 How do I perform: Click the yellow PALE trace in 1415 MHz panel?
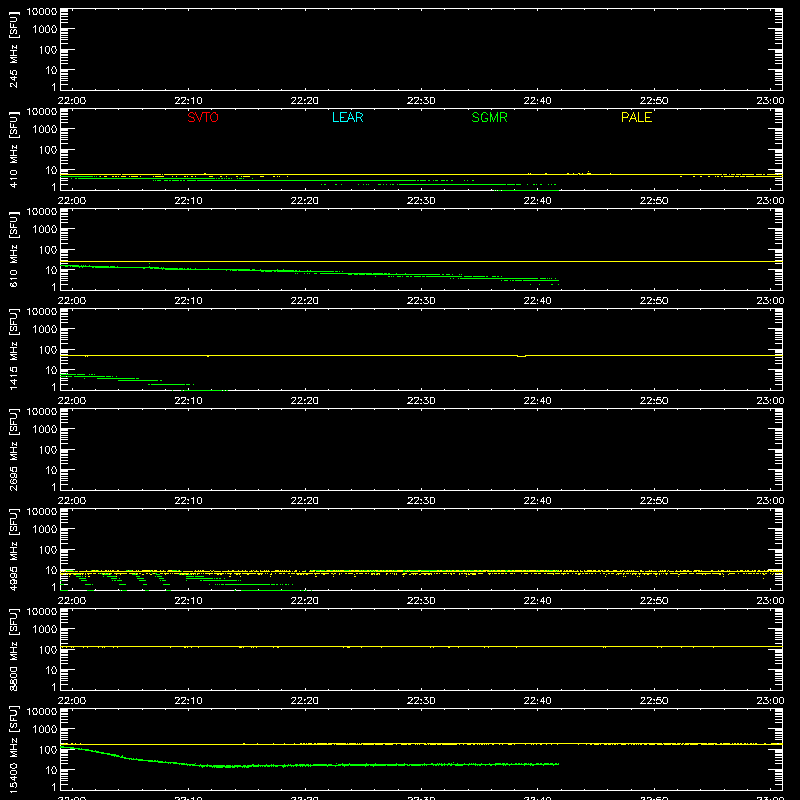point(421,355)
